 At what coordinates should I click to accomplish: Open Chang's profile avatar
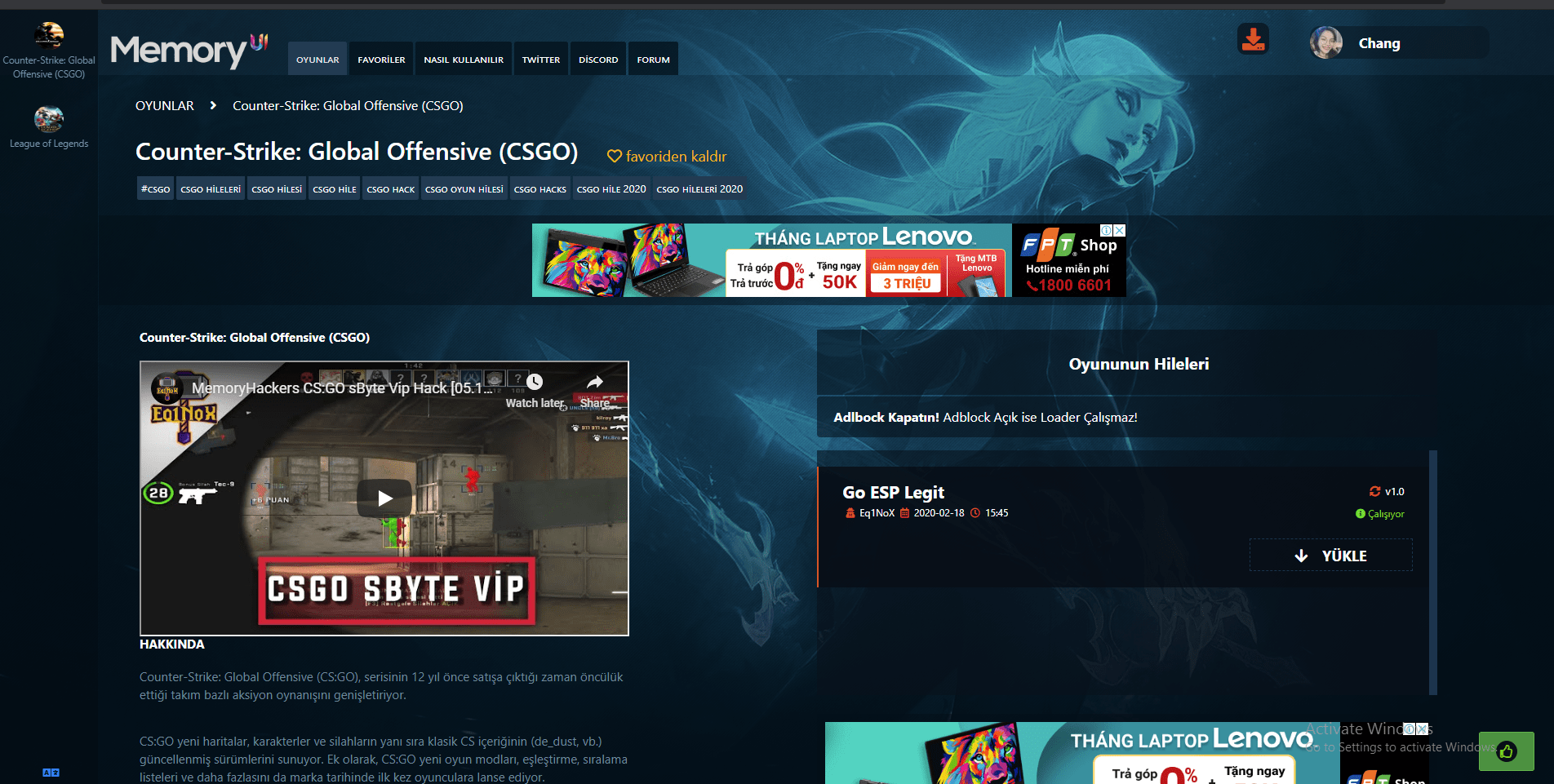(x=1326, y=42)
